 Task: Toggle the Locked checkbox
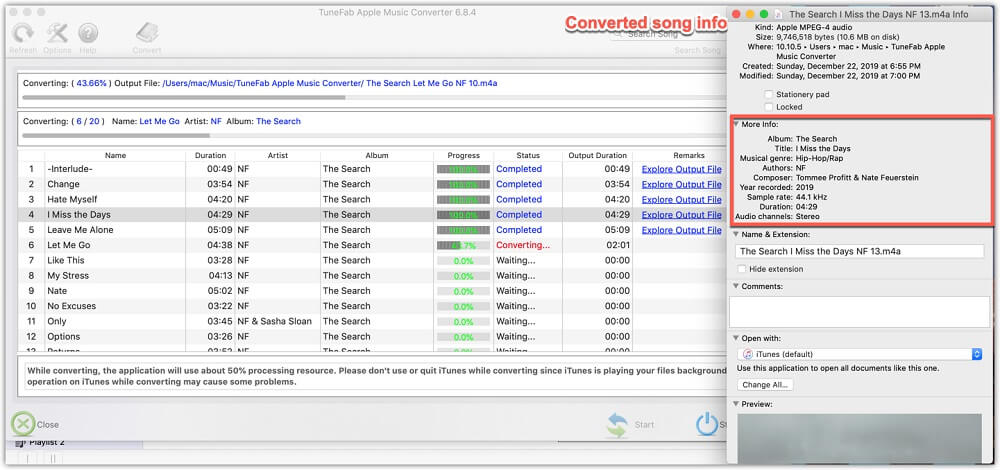pos(768,107)
